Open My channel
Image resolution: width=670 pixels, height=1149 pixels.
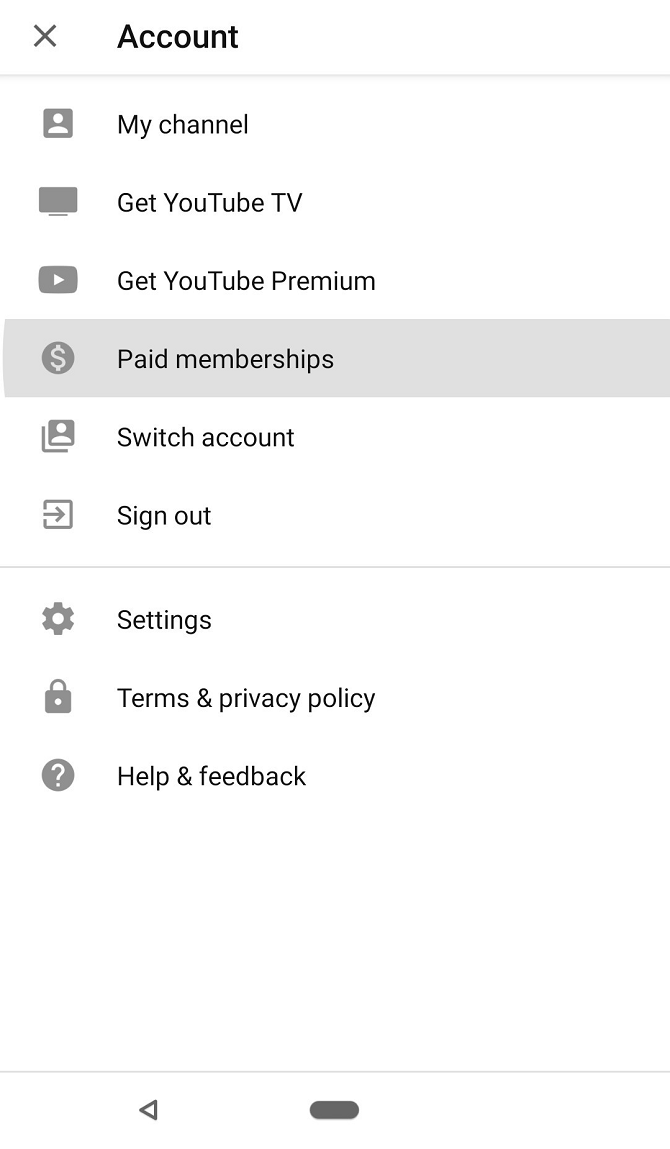(182, 123)
